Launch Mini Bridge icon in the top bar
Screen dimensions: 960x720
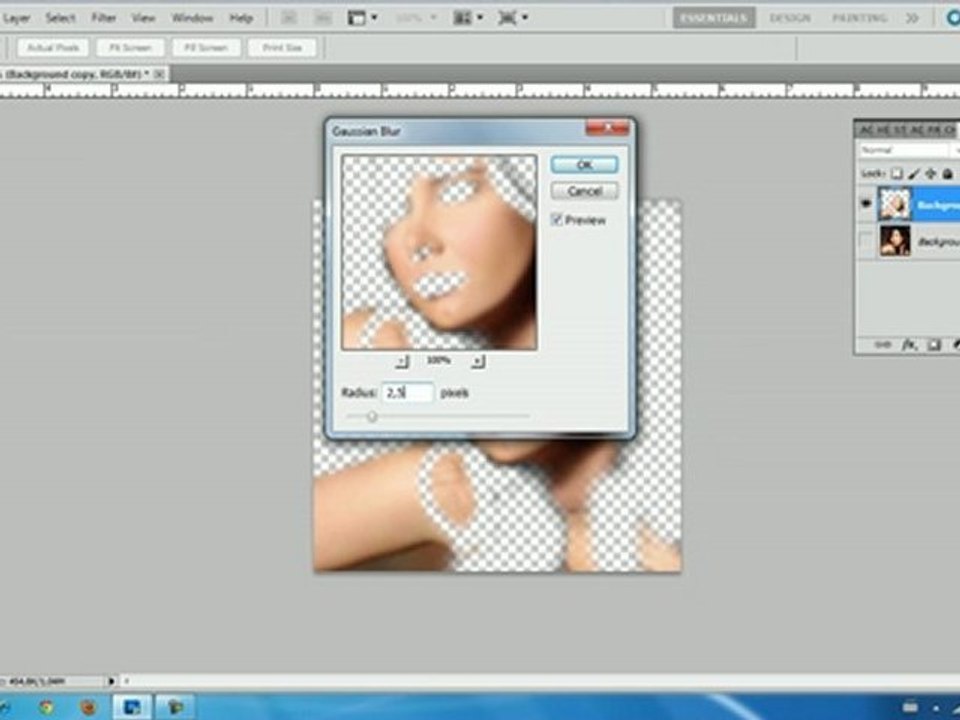(x=324, y=18)
